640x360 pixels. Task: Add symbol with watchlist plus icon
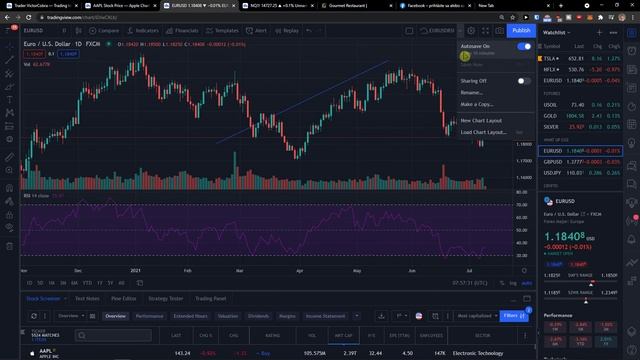coord(599,32)
